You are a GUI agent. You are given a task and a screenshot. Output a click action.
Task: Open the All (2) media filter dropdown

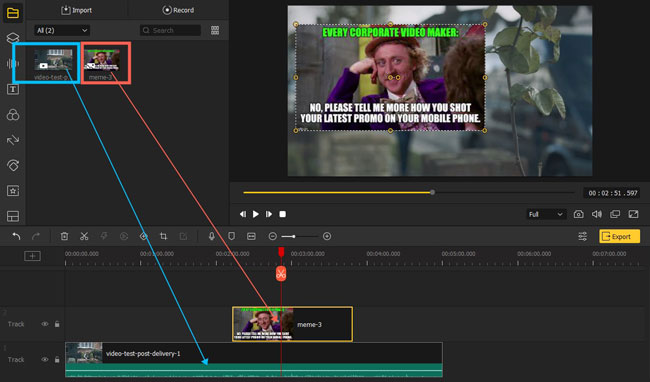tap(62, 30)
